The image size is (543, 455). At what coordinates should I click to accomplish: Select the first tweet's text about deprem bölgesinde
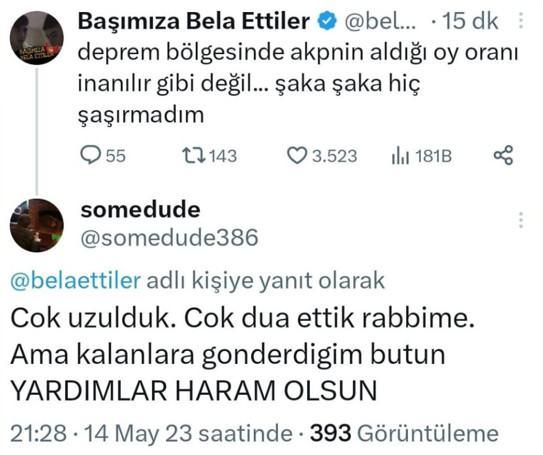(298, 83)
